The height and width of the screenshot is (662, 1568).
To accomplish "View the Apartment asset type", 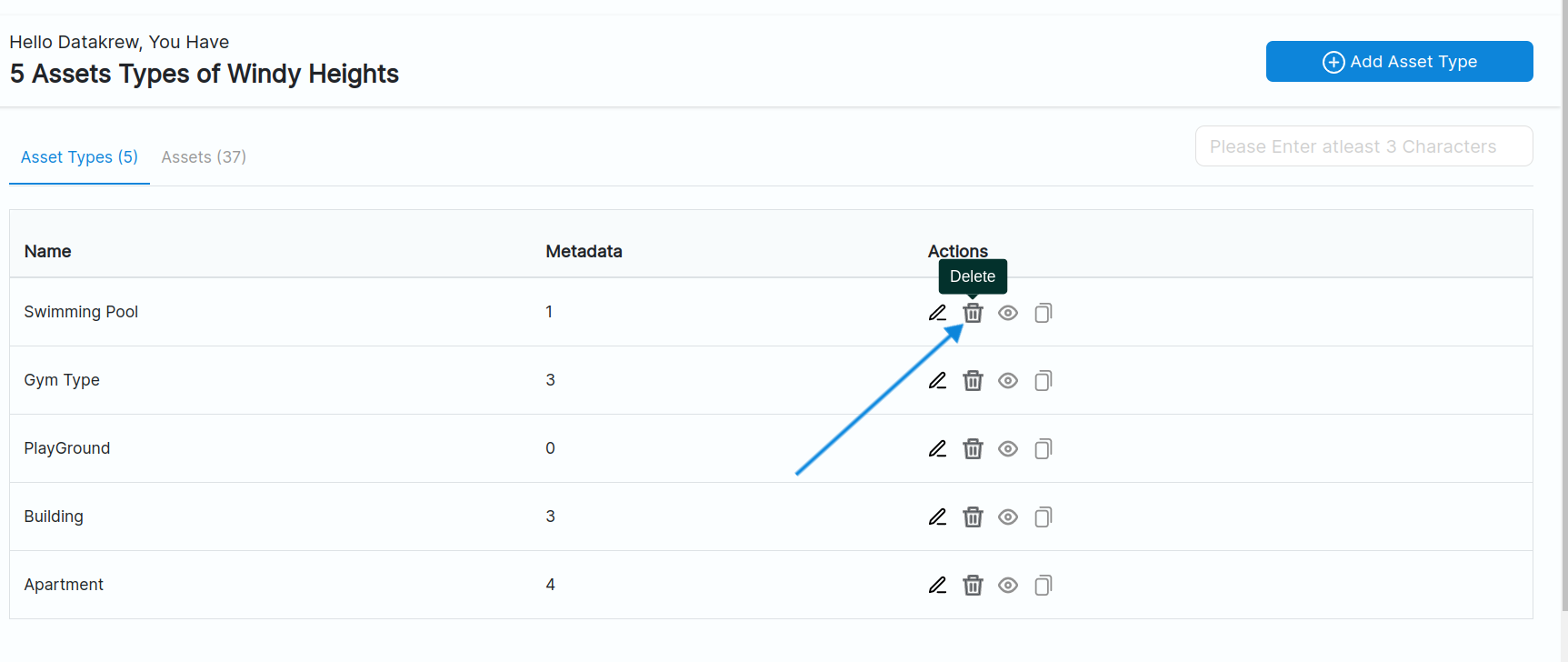I will [x=1008, y=586].
